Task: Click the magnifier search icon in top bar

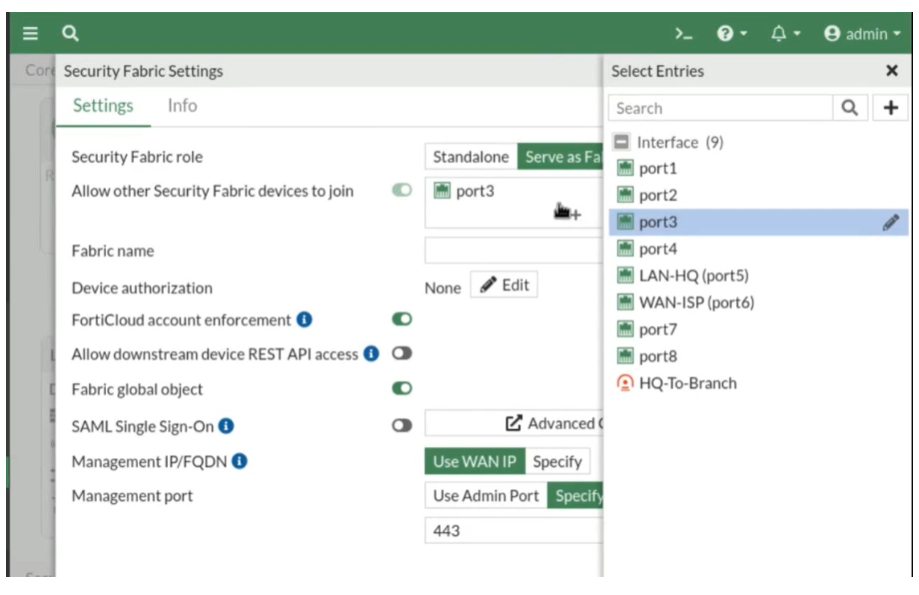Action: pos(70,33)
